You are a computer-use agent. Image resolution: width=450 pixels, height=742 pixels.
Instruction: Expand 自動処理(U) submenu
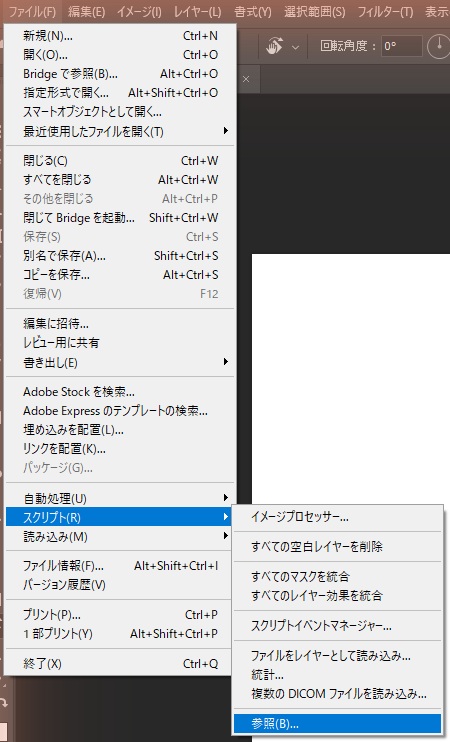pos(120,498)
